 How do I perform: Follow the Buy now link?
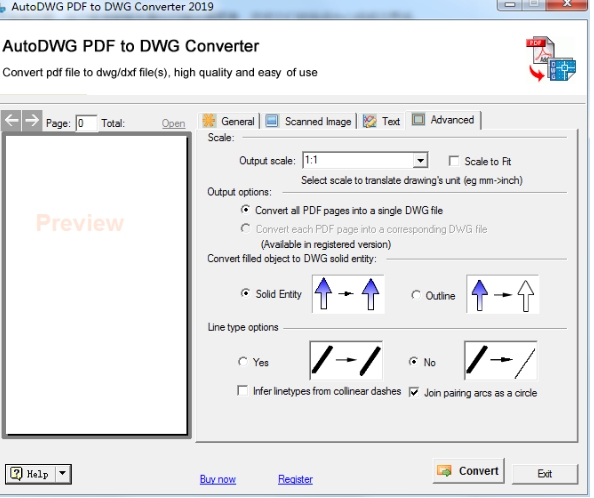[218, 479]
